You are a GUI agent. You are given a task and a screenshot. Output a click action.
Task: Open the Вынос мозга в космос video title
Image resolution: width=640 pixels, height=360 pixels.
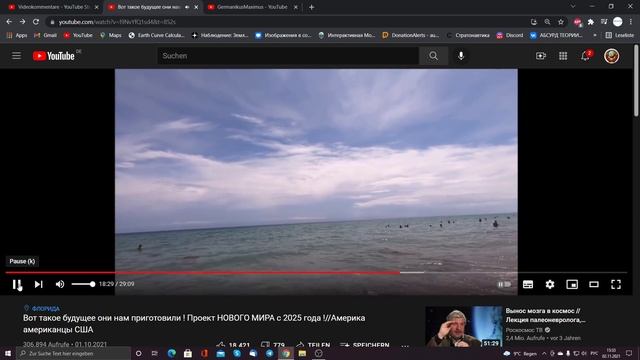click(546, 315)
